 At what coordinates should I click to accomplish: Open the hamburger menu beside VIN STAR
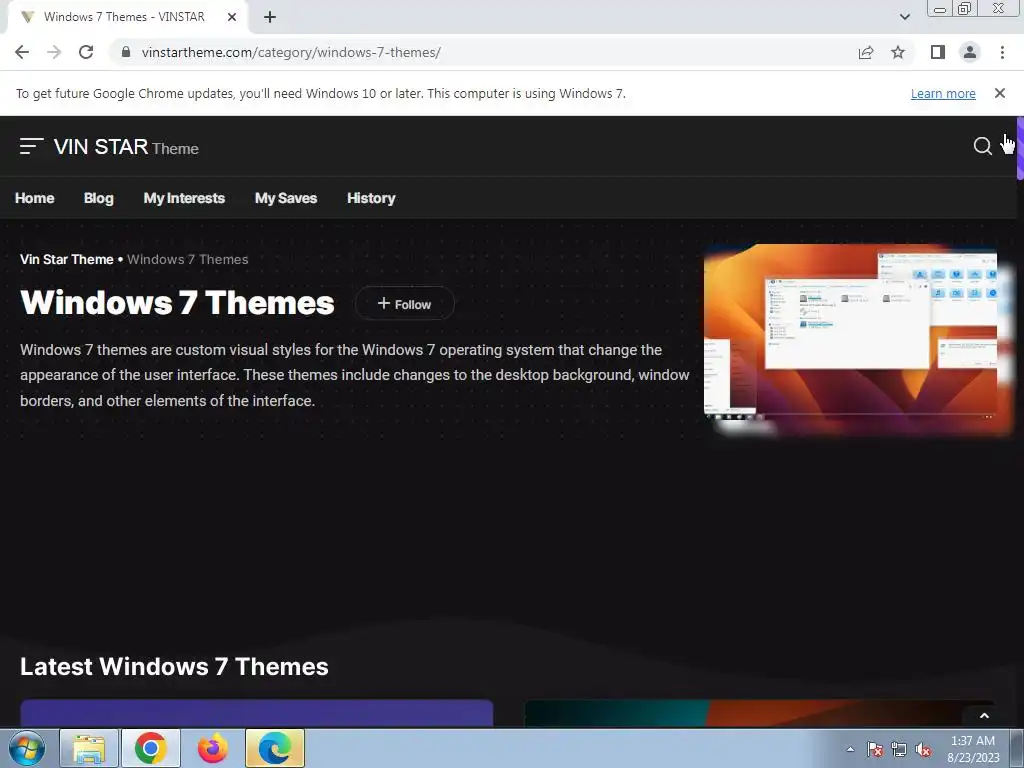[31, 146]
